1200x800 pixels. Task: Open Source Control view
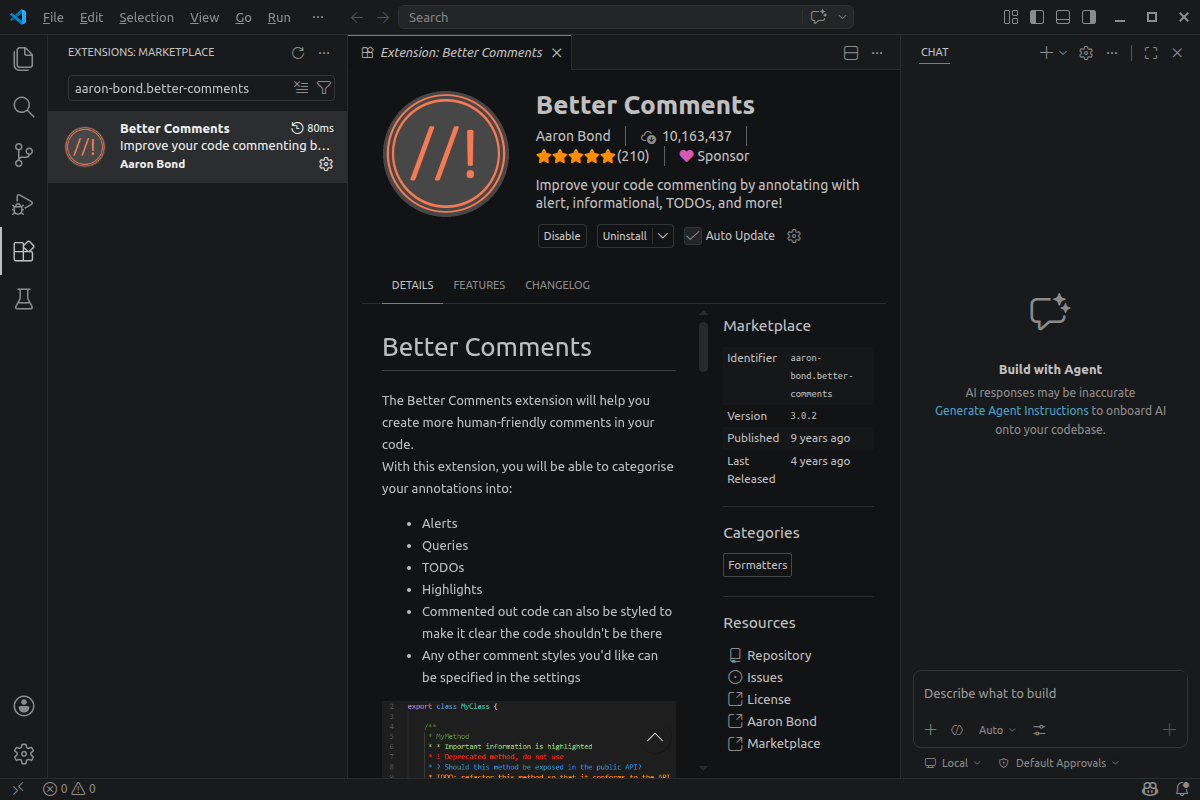(23, 155)
